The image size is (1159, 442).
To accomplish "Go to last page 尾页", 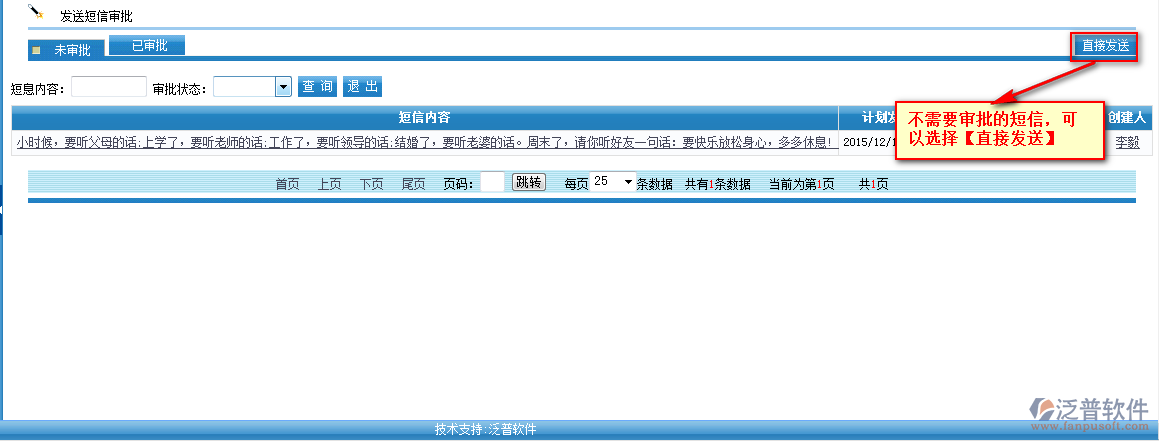I will point(414,185).
